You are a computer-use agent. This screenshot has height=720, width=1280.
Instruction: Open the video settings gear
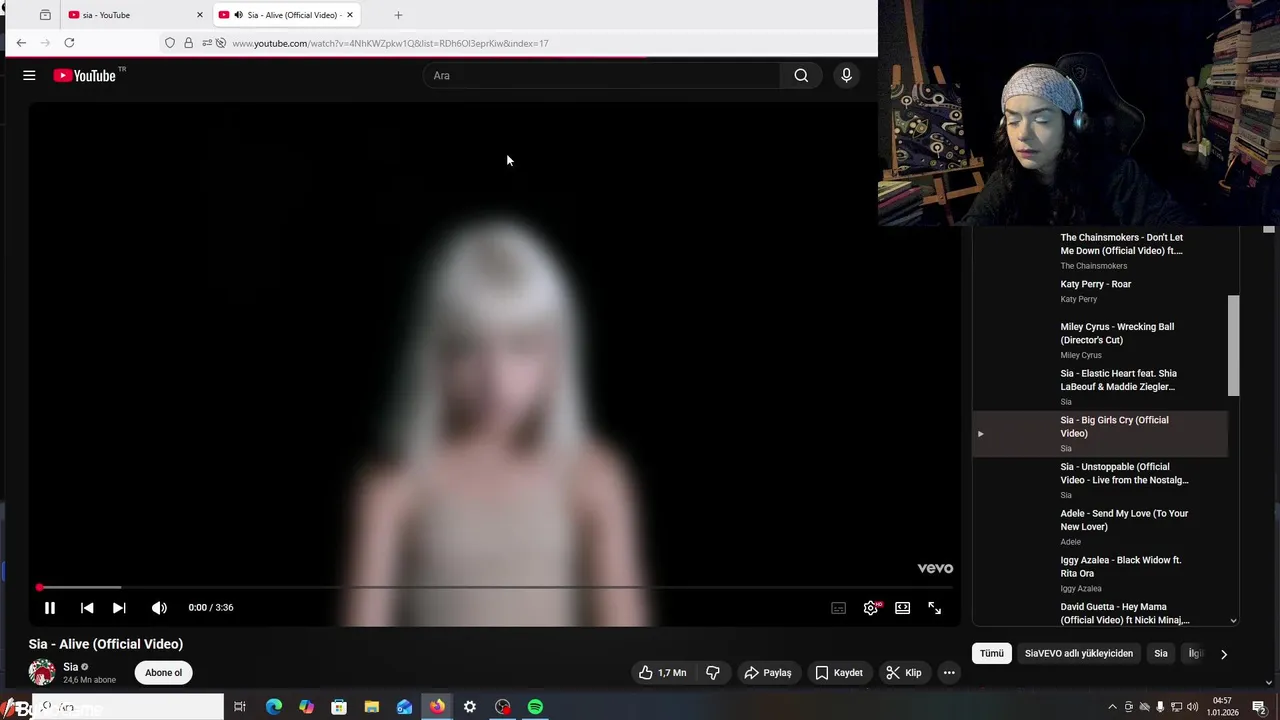tap(871, 608)
